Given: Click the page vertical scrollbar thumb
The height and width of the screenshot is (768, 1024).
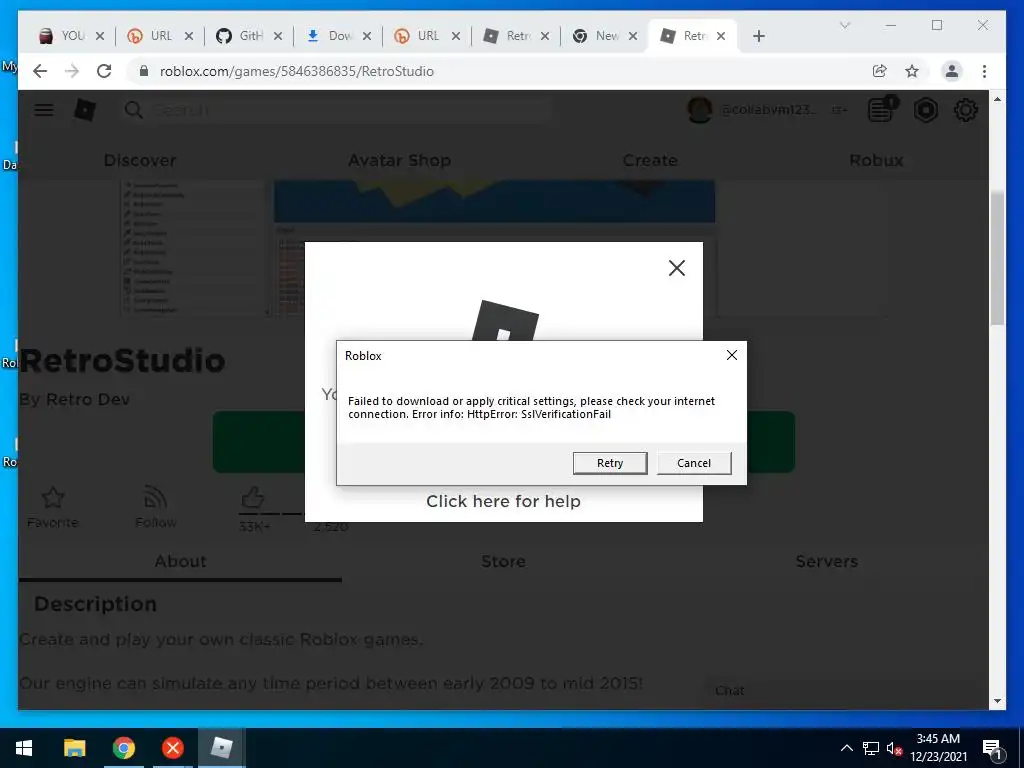Looking at the screenshot, I should 997,258.
